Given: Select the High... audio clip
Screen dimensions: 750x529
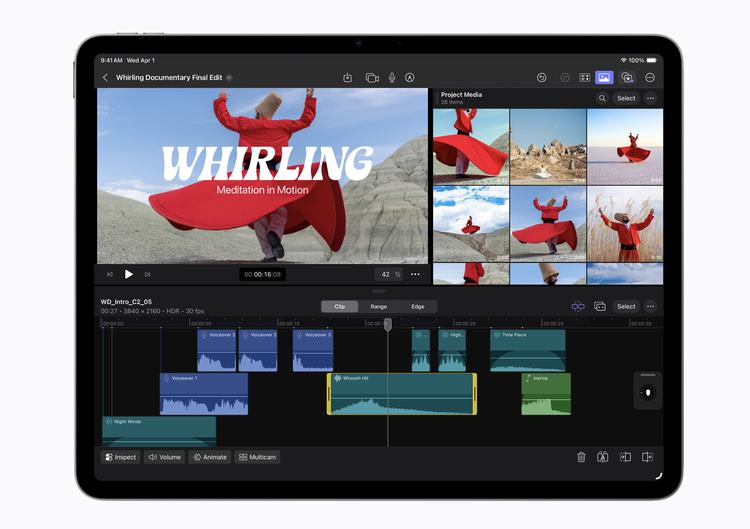Looking at the screenshot, I should point(452,351).
